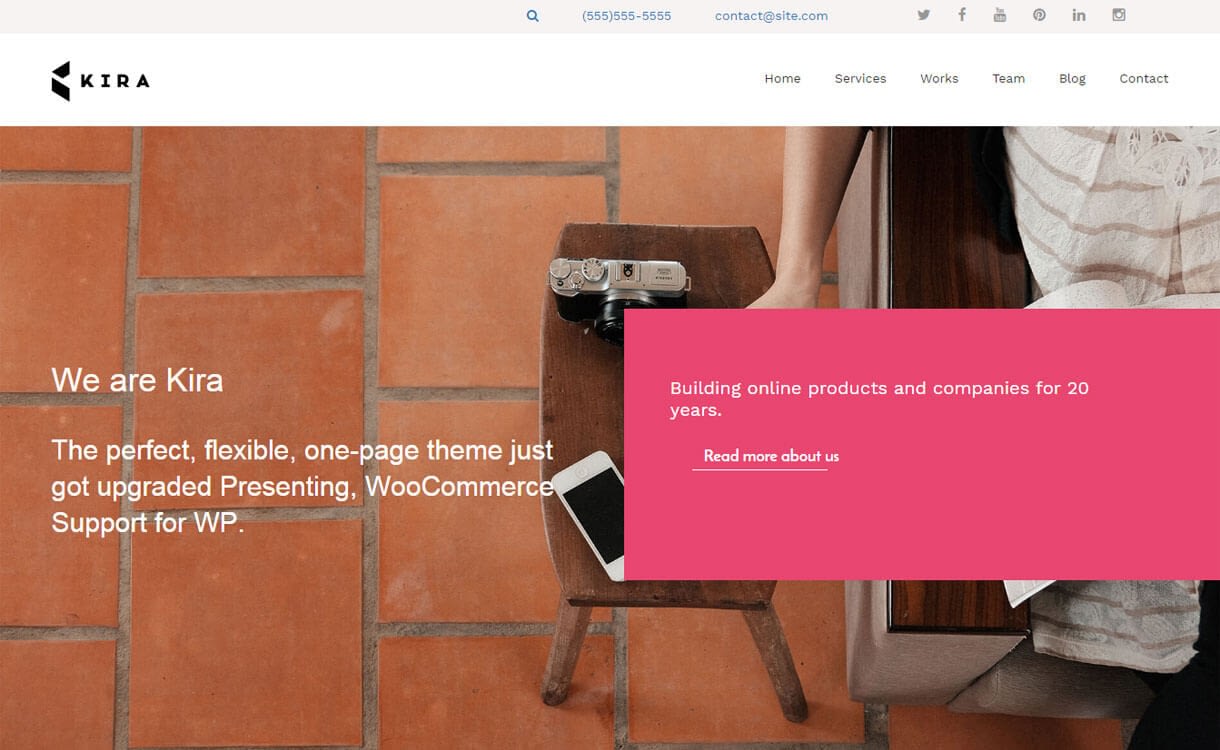Open the YouTube social icon
The height and width of the screenshot is (750, 1220).
[1000, 15]
